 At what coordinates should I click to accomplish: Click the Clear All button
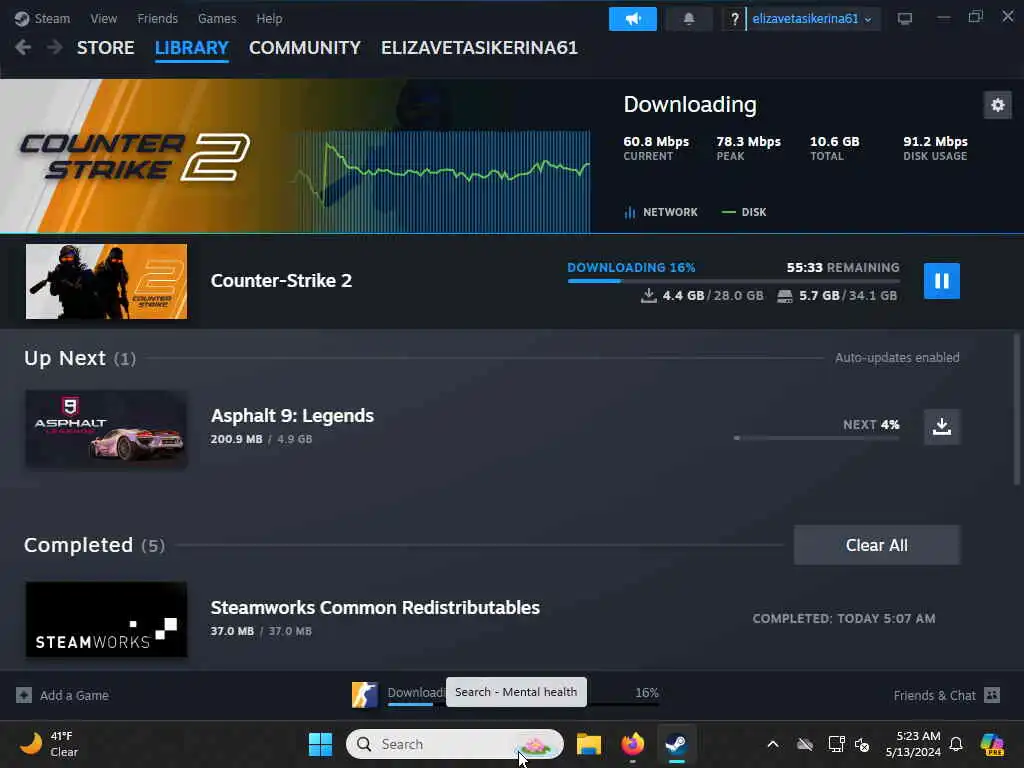click(876, 545)
